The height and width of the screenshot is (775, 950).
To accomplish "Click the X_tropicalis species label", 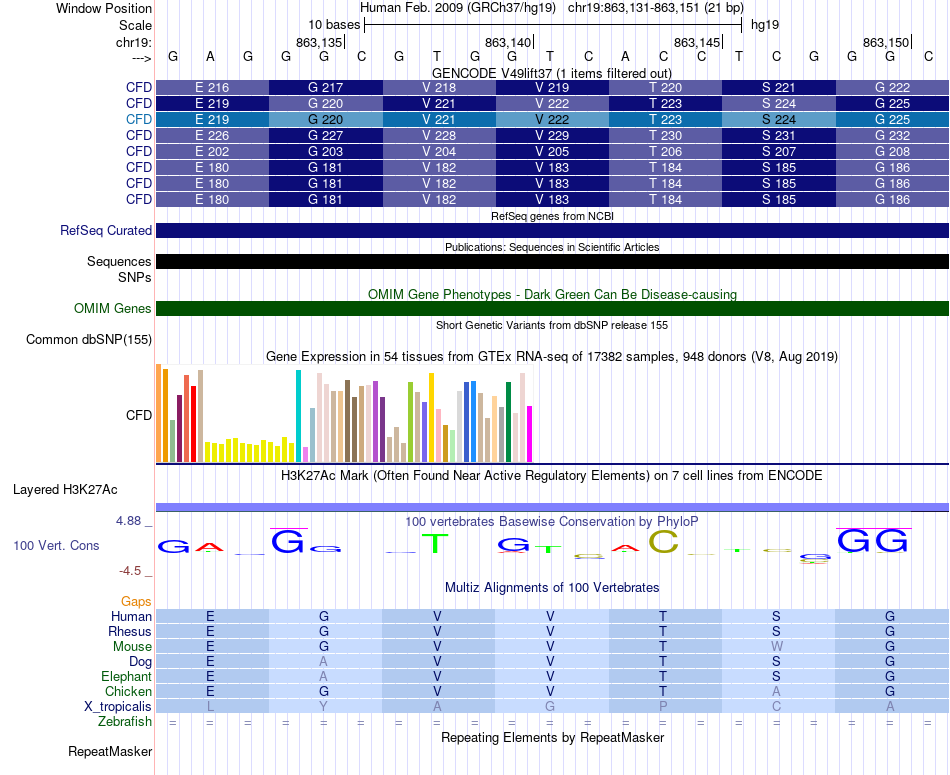I will 118,707.
